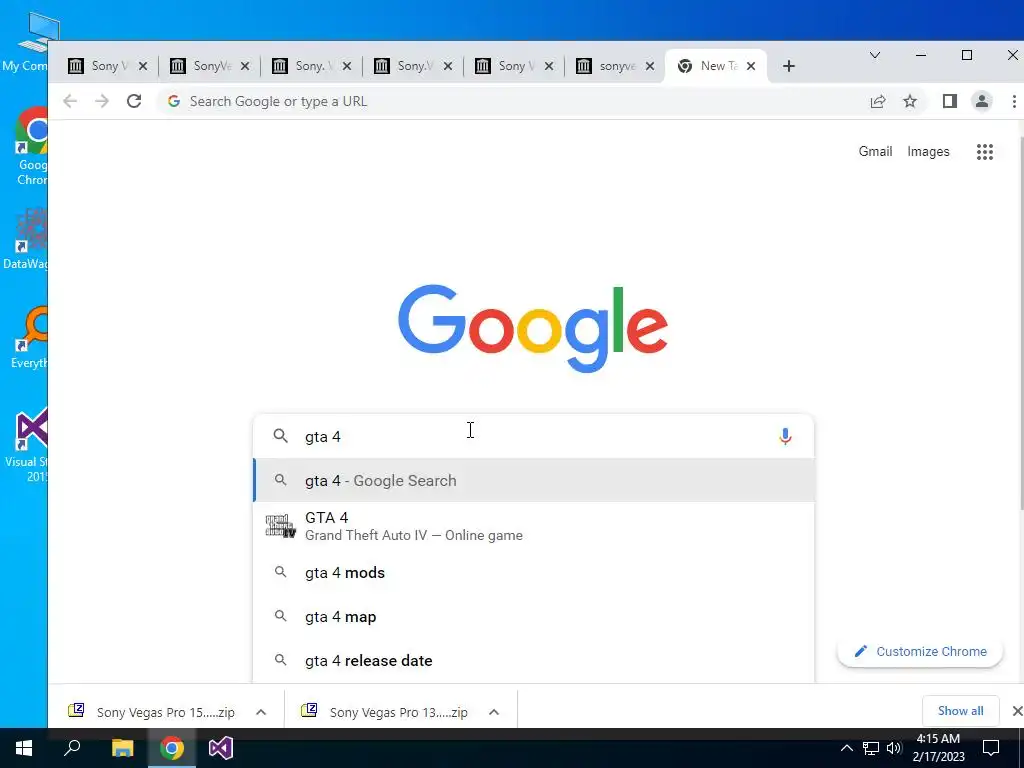Bookmark this tab with the star icon
Image resolution: width=1024 pixels, height=768 pixels.
pos(910,101)
